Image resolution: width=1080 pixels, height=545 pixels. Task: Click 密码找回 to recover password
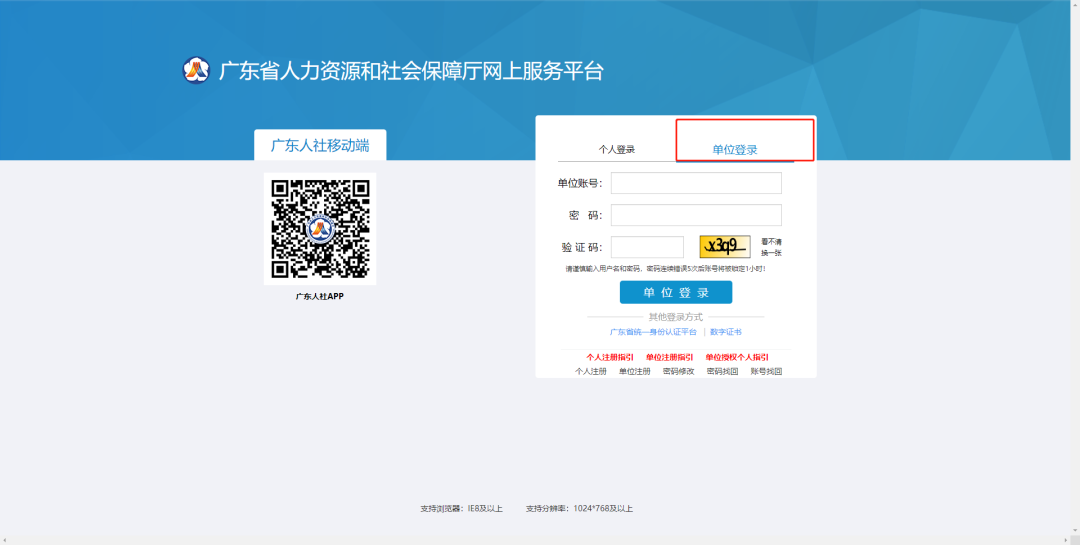723,371
